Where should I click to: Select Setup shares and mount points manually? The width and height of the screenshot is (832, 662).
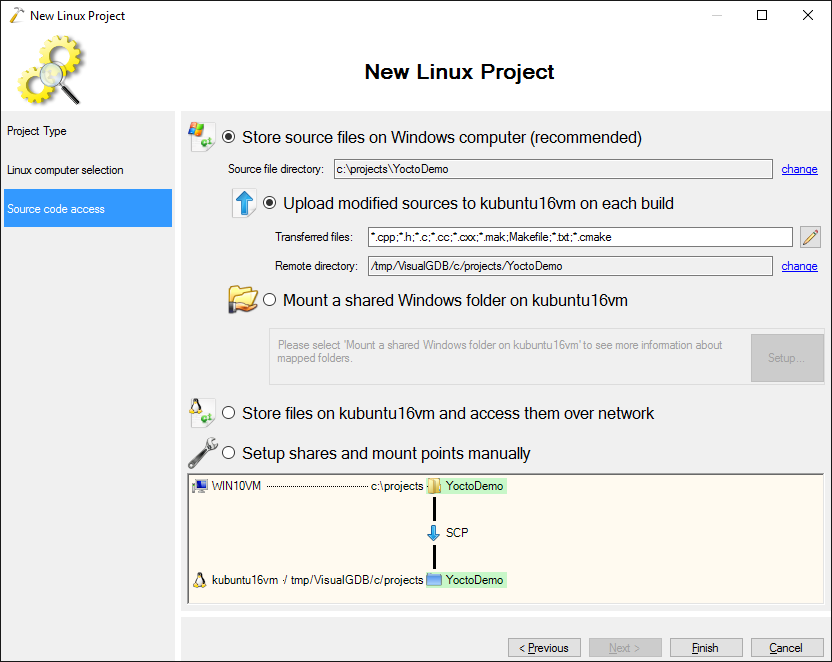click(x=229, y=453)
